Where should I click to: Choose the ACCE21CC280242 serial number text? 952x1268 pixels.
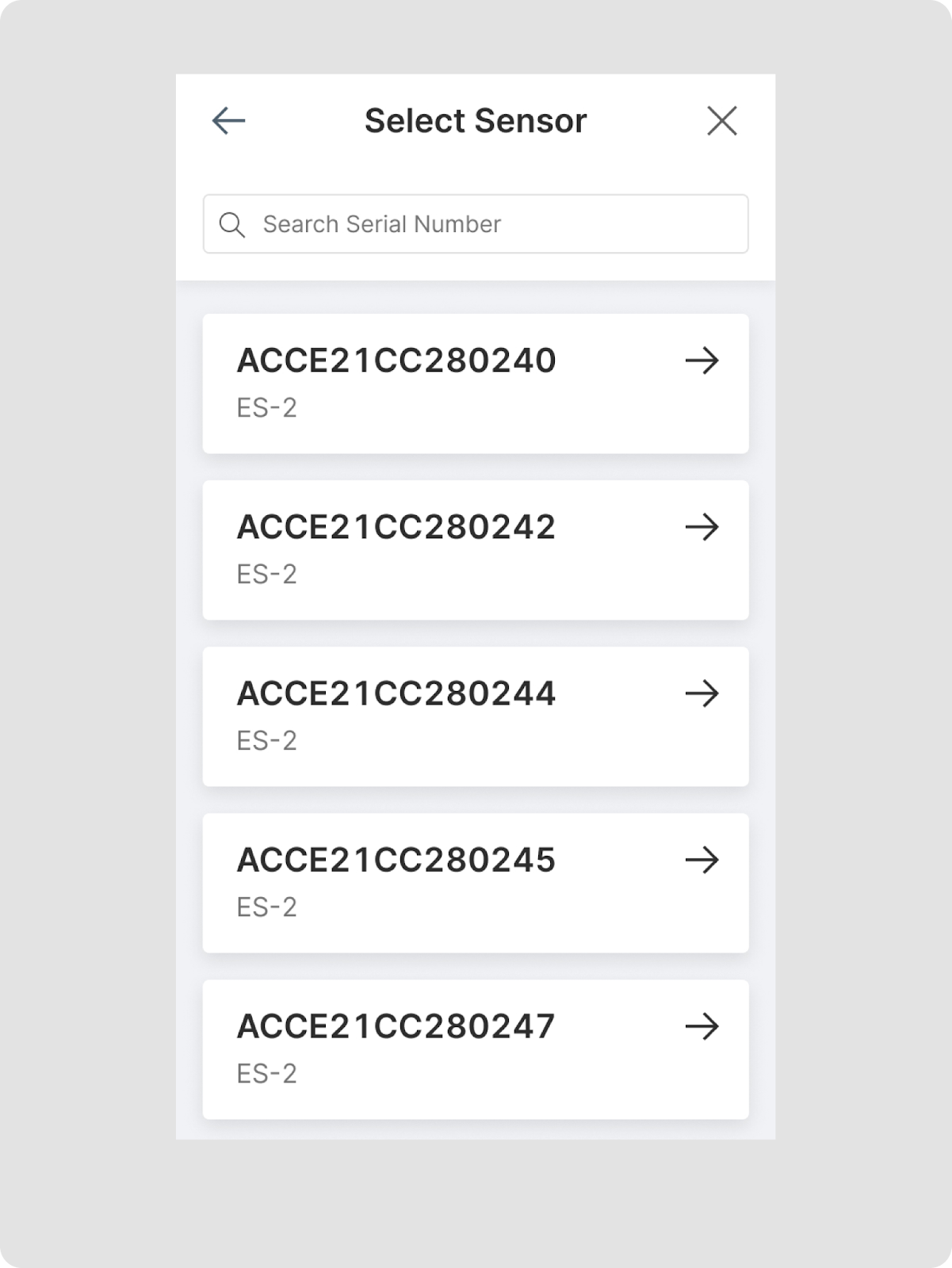[x=396, y=527]
